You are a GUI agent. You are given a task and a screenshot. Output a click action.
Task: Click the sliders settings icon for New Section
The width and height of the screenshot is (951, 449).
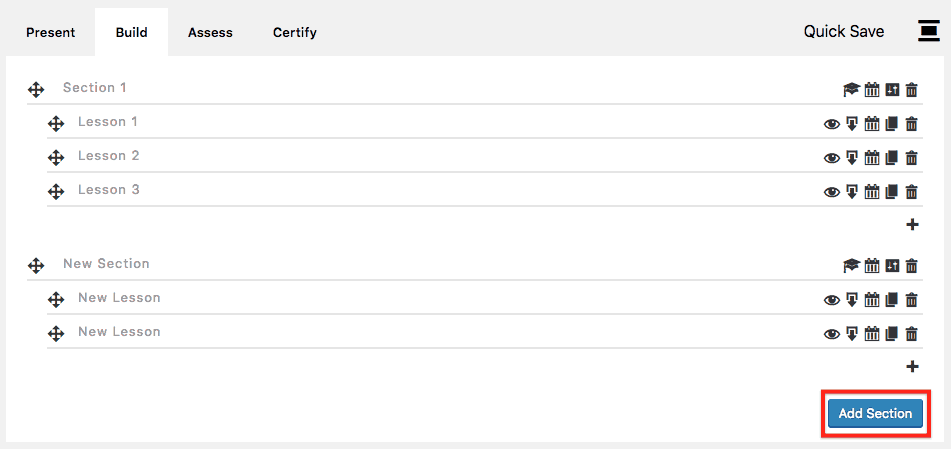tap(892, 266)
